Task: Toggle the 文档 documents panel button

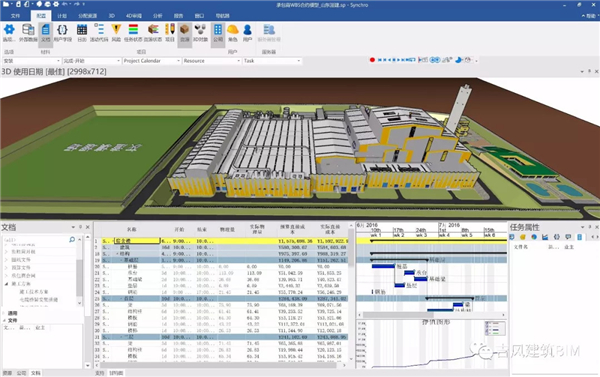Action: tap(46, 33)
